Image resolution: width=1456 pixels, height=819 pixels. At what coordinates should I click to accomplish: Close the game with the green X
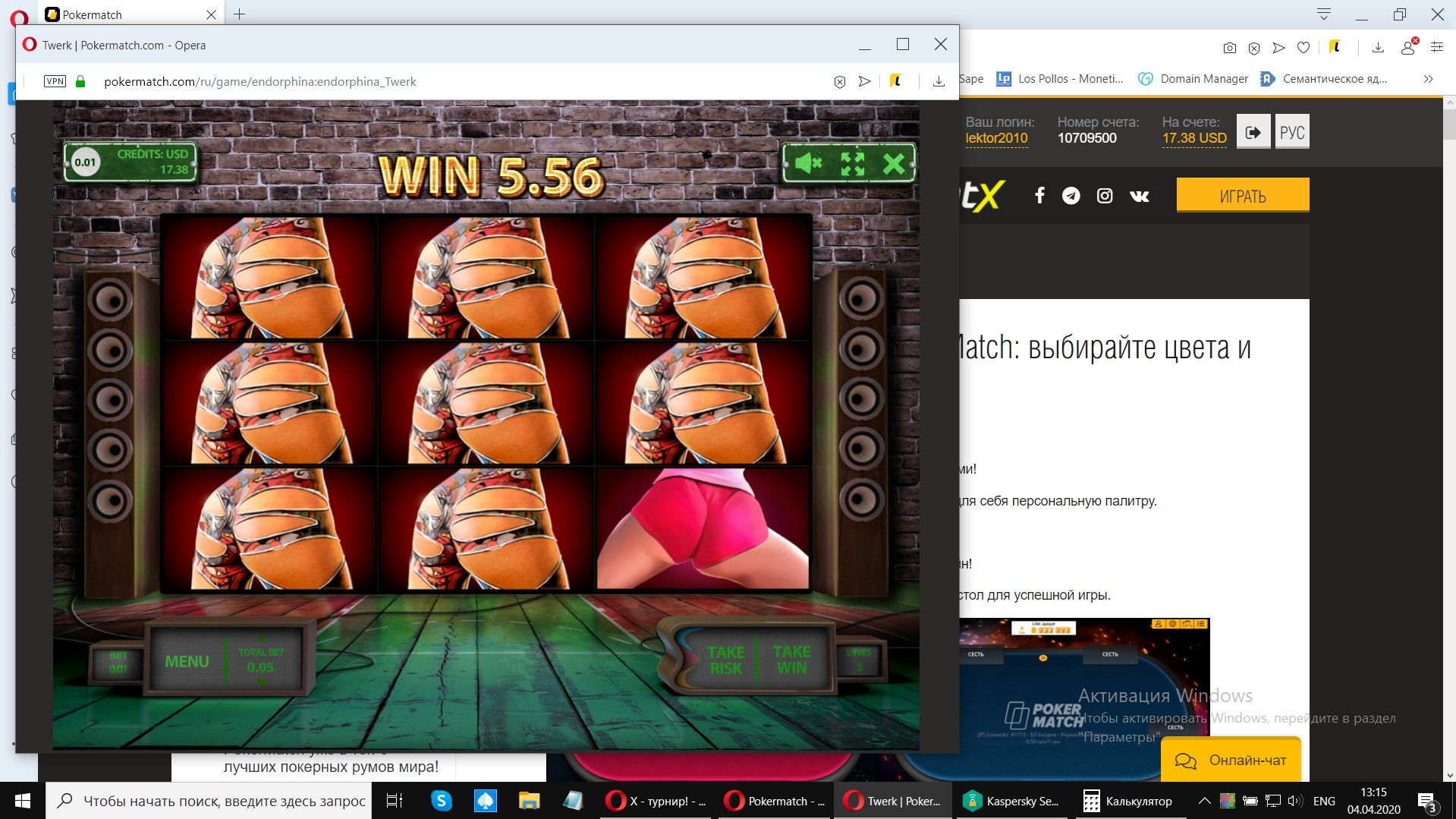coord(894,162)
